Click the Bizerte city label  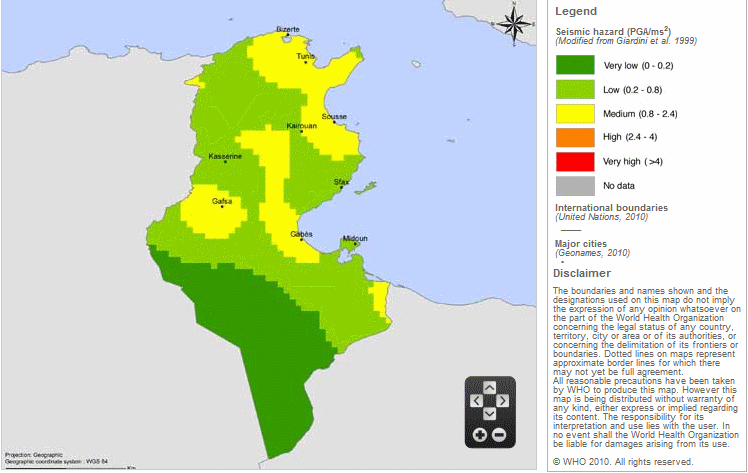pyautogui.click(x=288, y=30)
